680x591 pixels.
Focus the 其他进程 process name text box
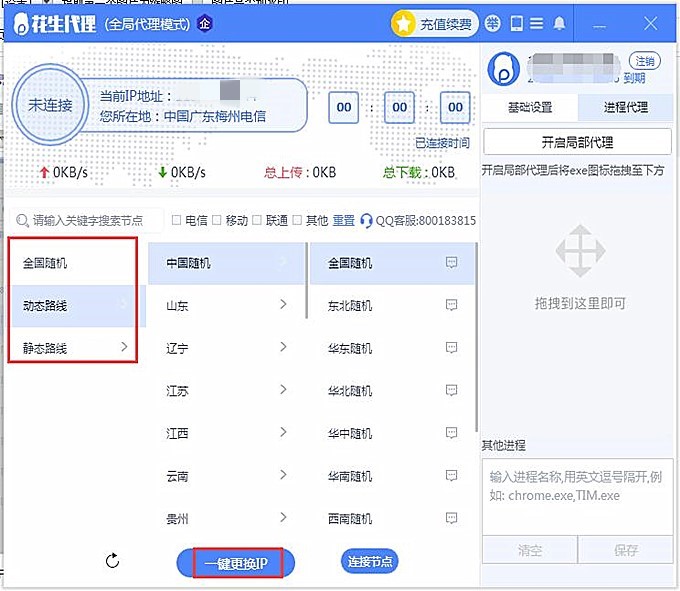tap(577, 496)
